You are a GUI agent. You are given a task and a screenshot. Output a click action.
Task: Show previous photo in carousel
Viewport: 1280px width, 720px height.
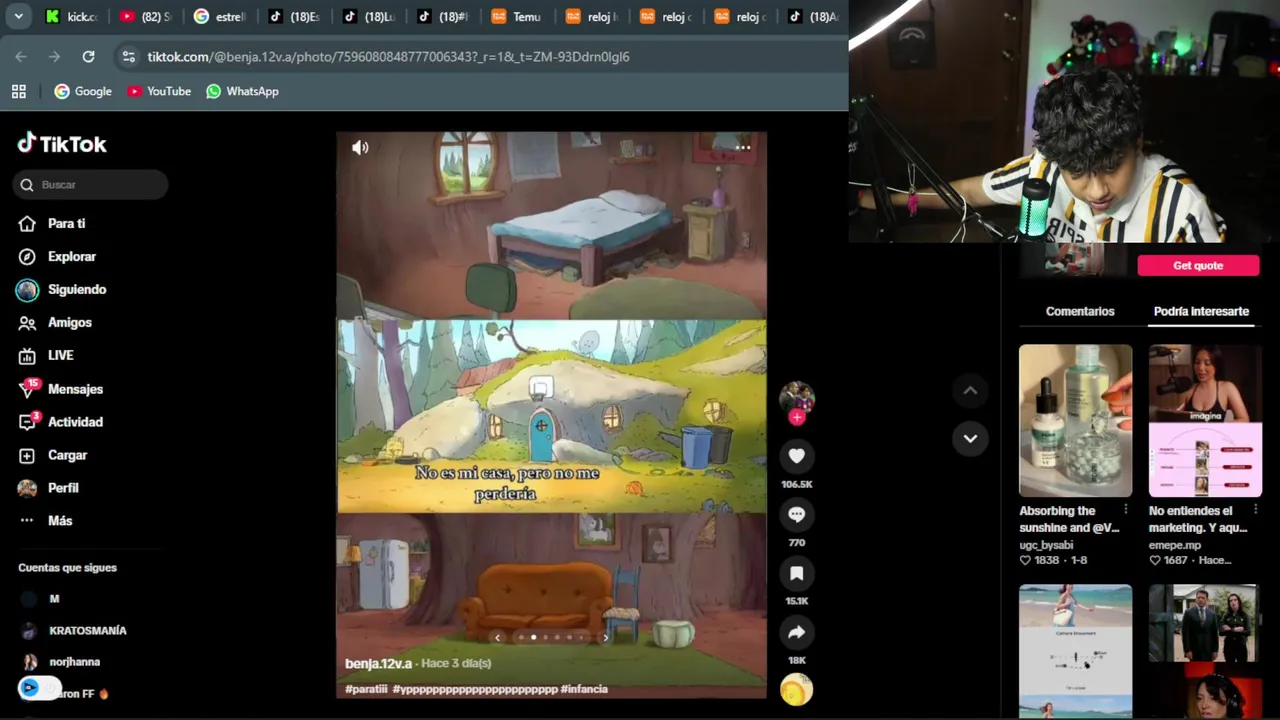click(497, 637)
